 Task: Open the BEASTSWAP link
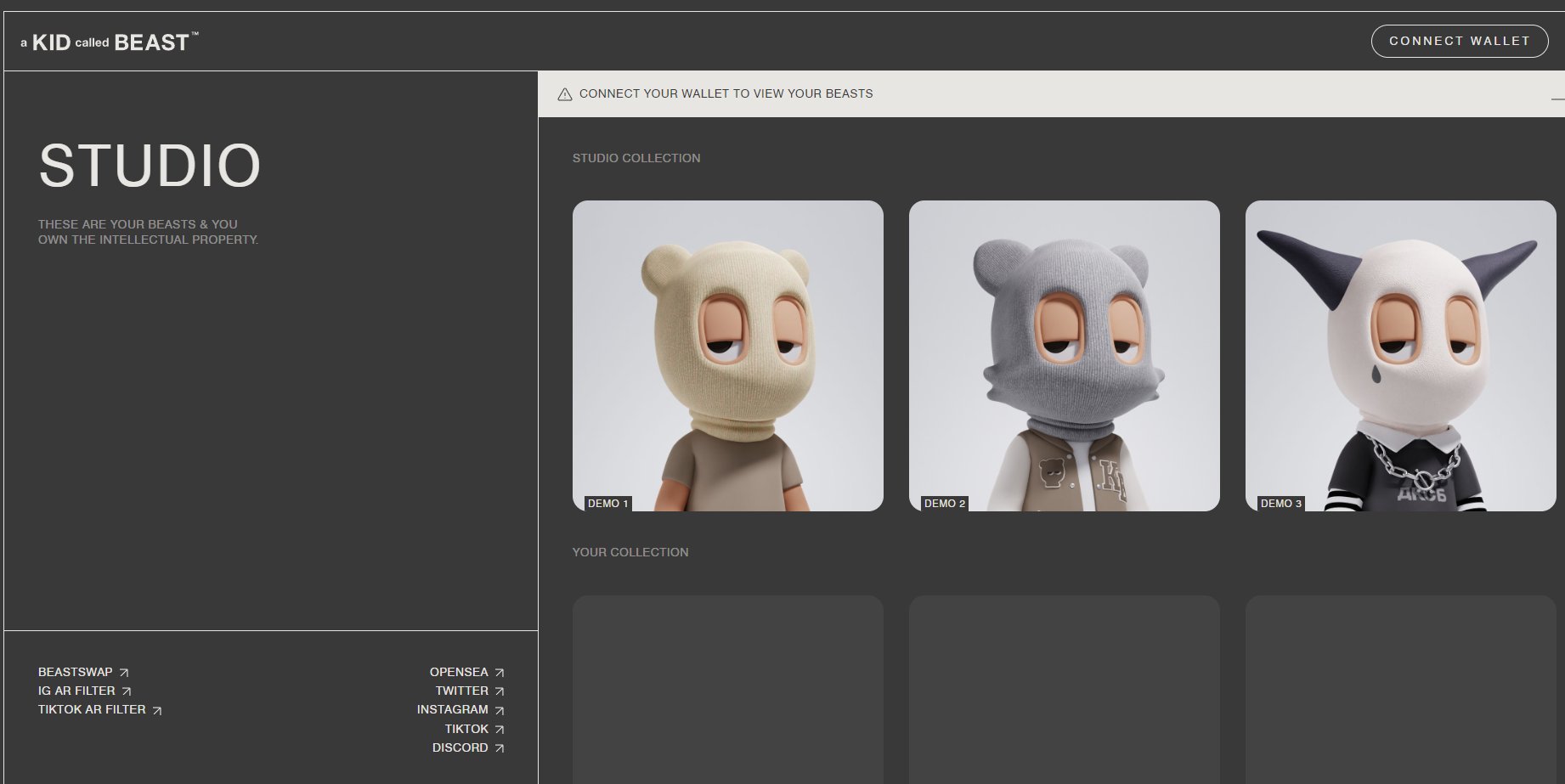pos(83,672)
